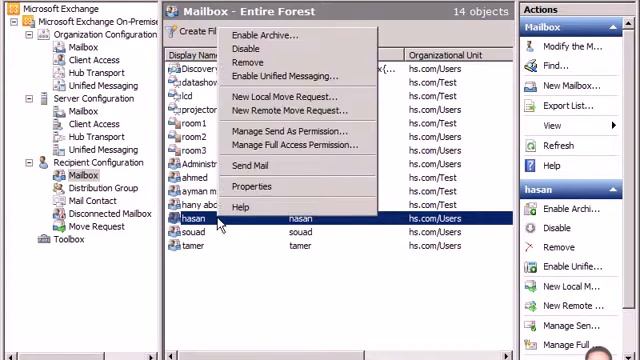Click Client Access icon under Organization Configuration
Viewport: 640px width, 360px height.
coord(59,60)
